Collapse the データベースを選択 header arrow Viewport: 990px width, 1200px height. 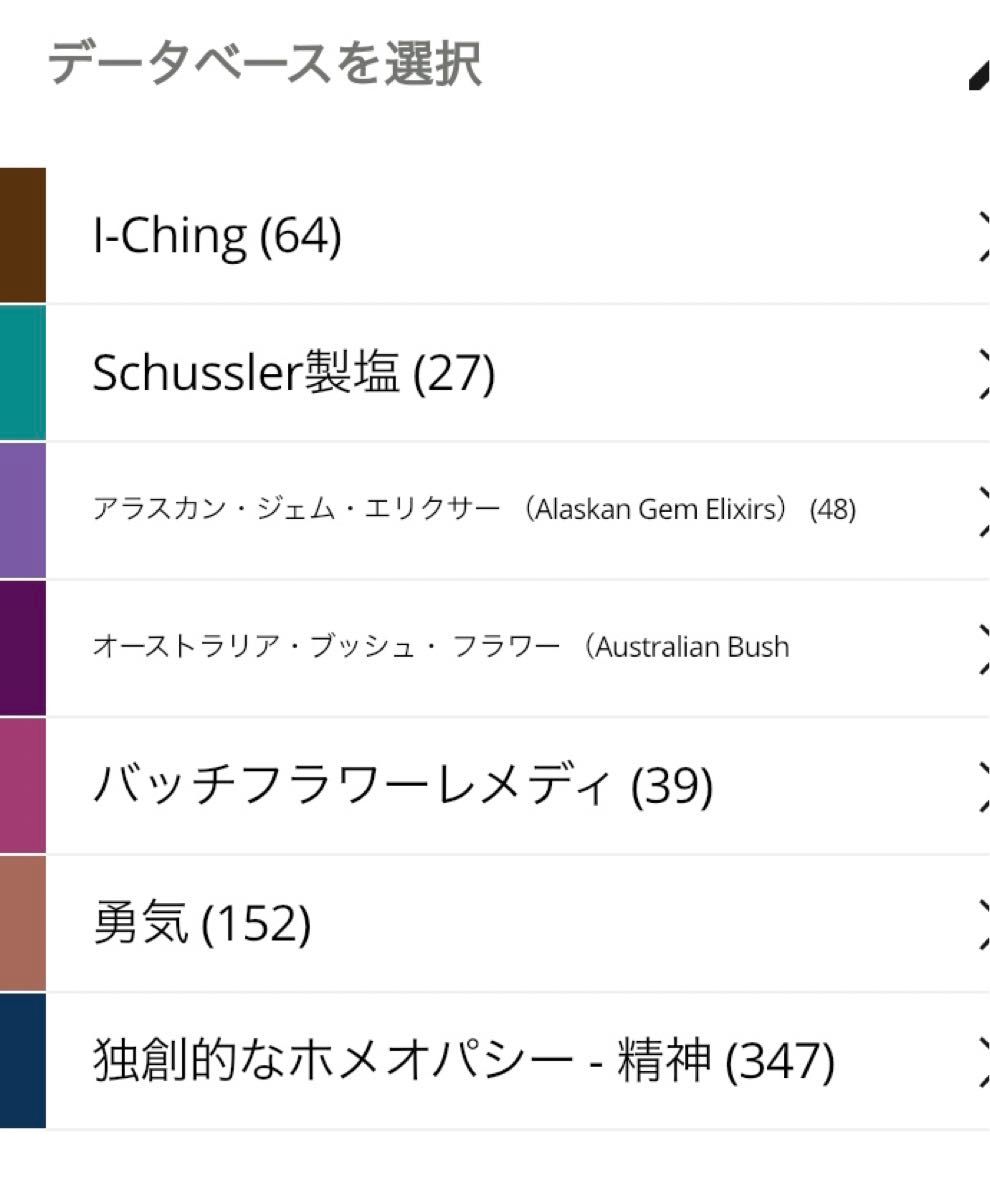[x=978, y=76]
